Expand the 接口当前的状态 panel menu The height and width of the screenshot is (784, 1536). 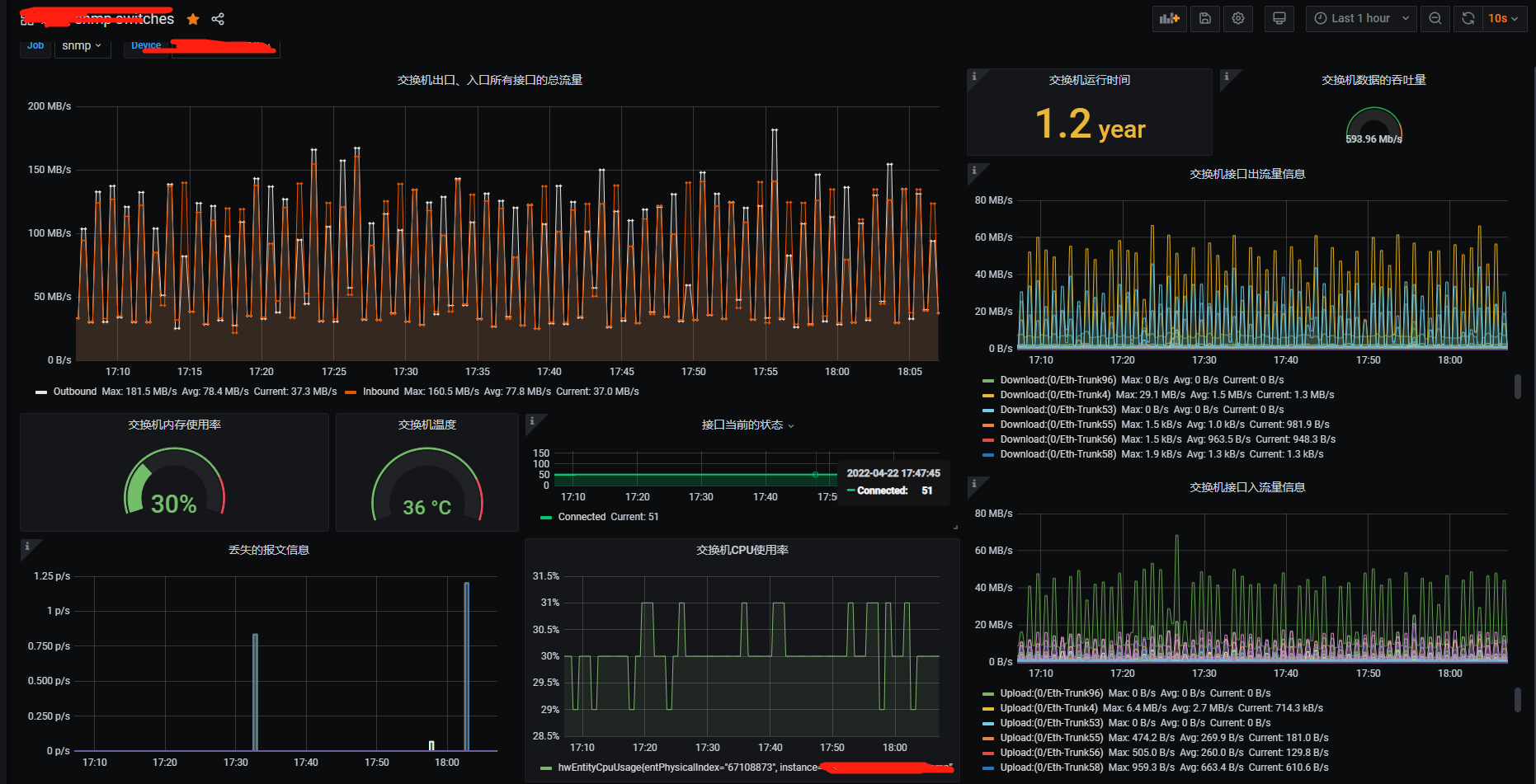pos(792,425)
